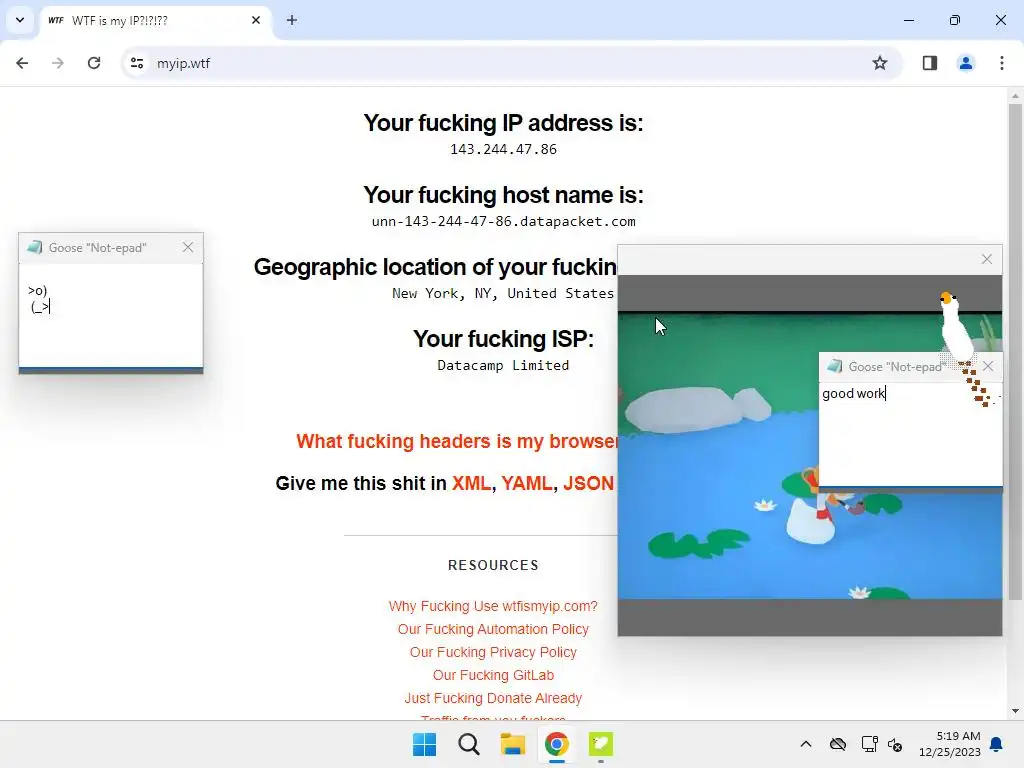
Task: Close the goose pond image window
Action: [x=987, y=259]
